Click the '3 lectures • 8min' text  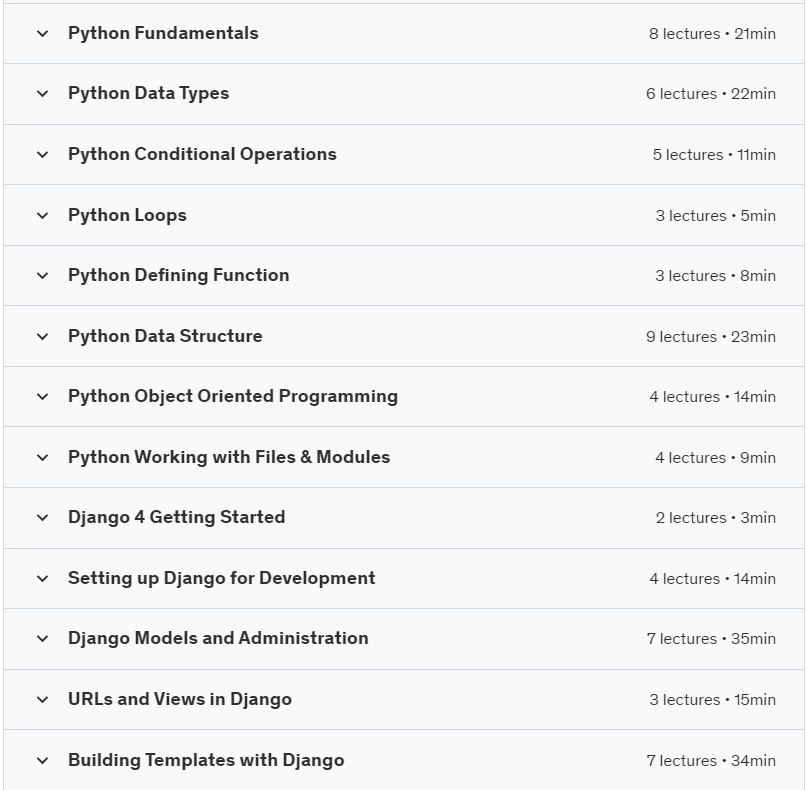[715, 276]
